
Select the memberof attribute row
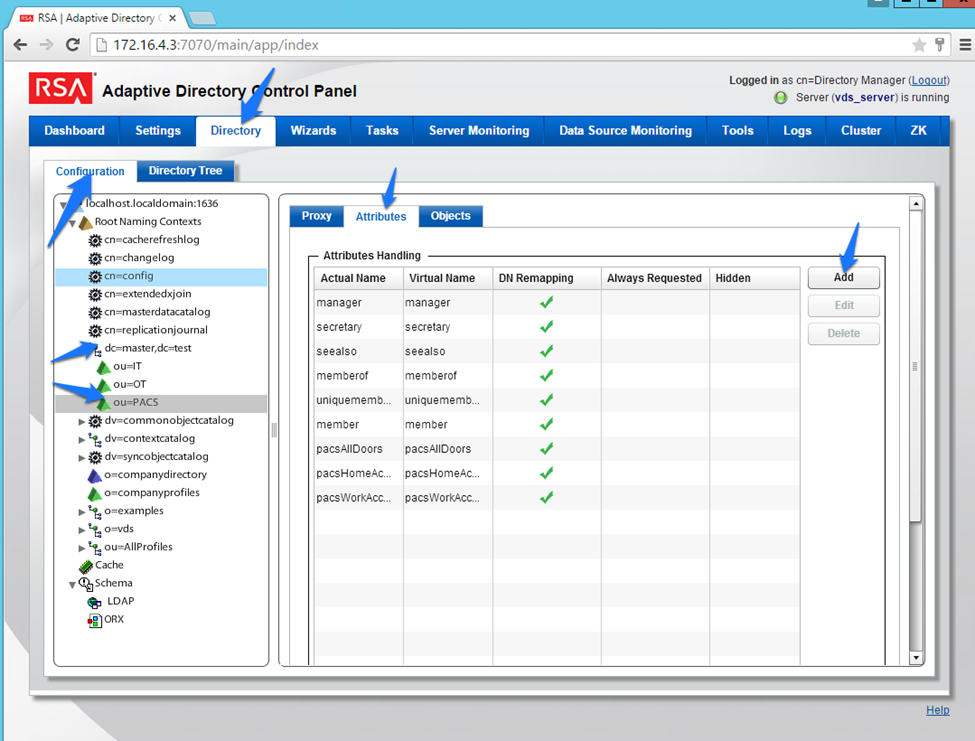[557, 376]
